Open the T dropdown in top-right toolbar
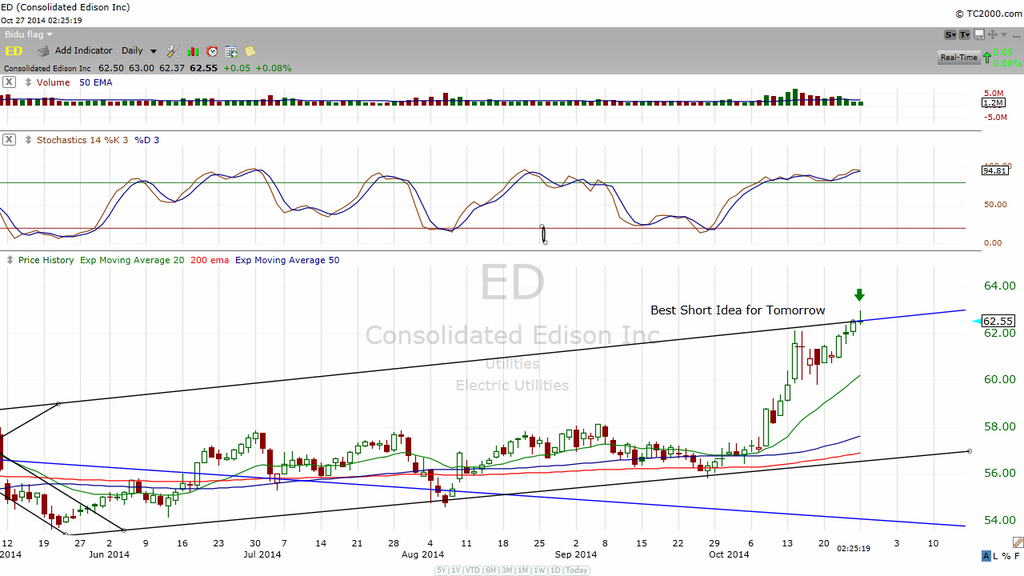 coord(964,35)
